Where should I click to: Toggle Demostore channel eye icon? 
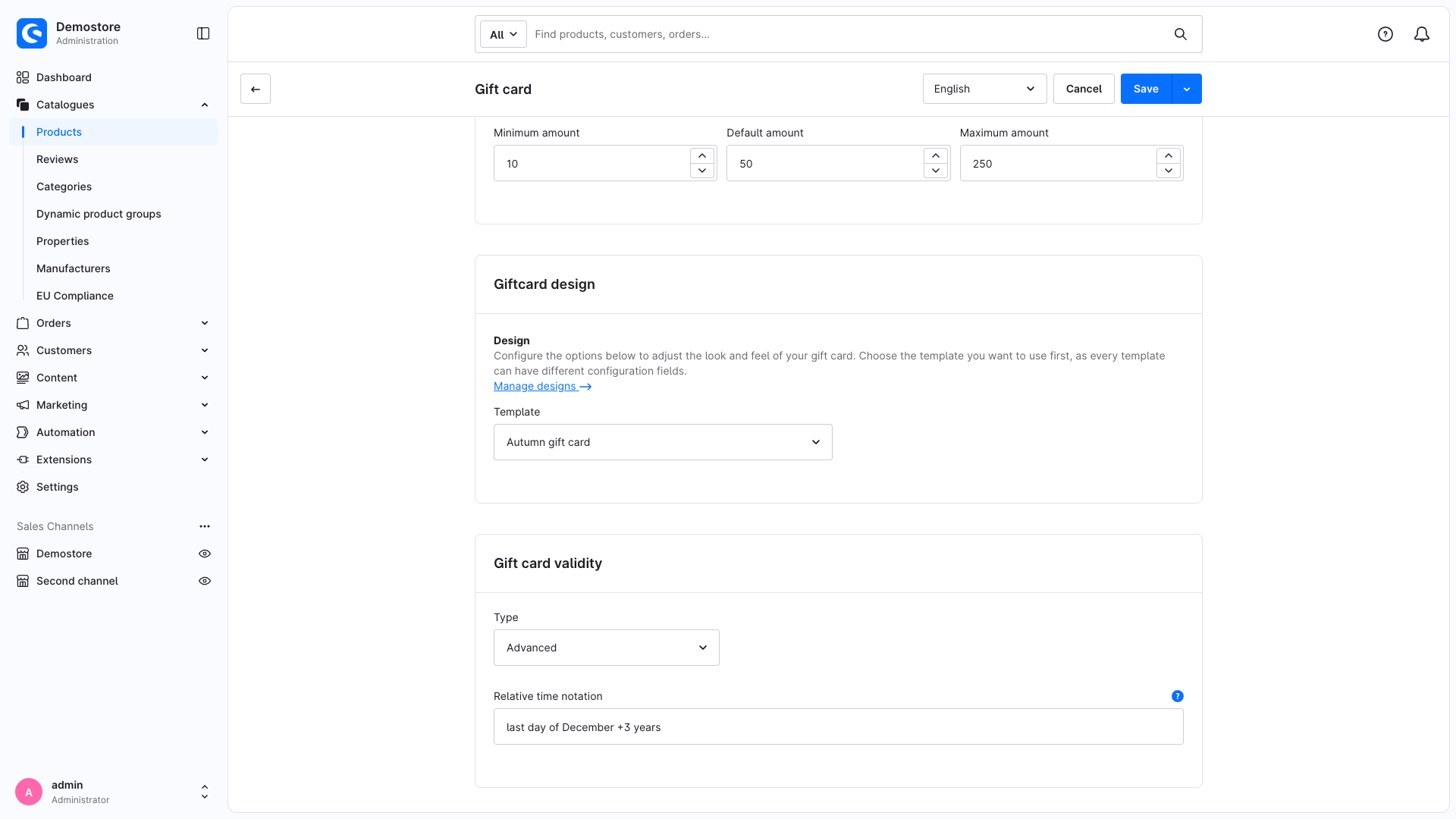205,554
